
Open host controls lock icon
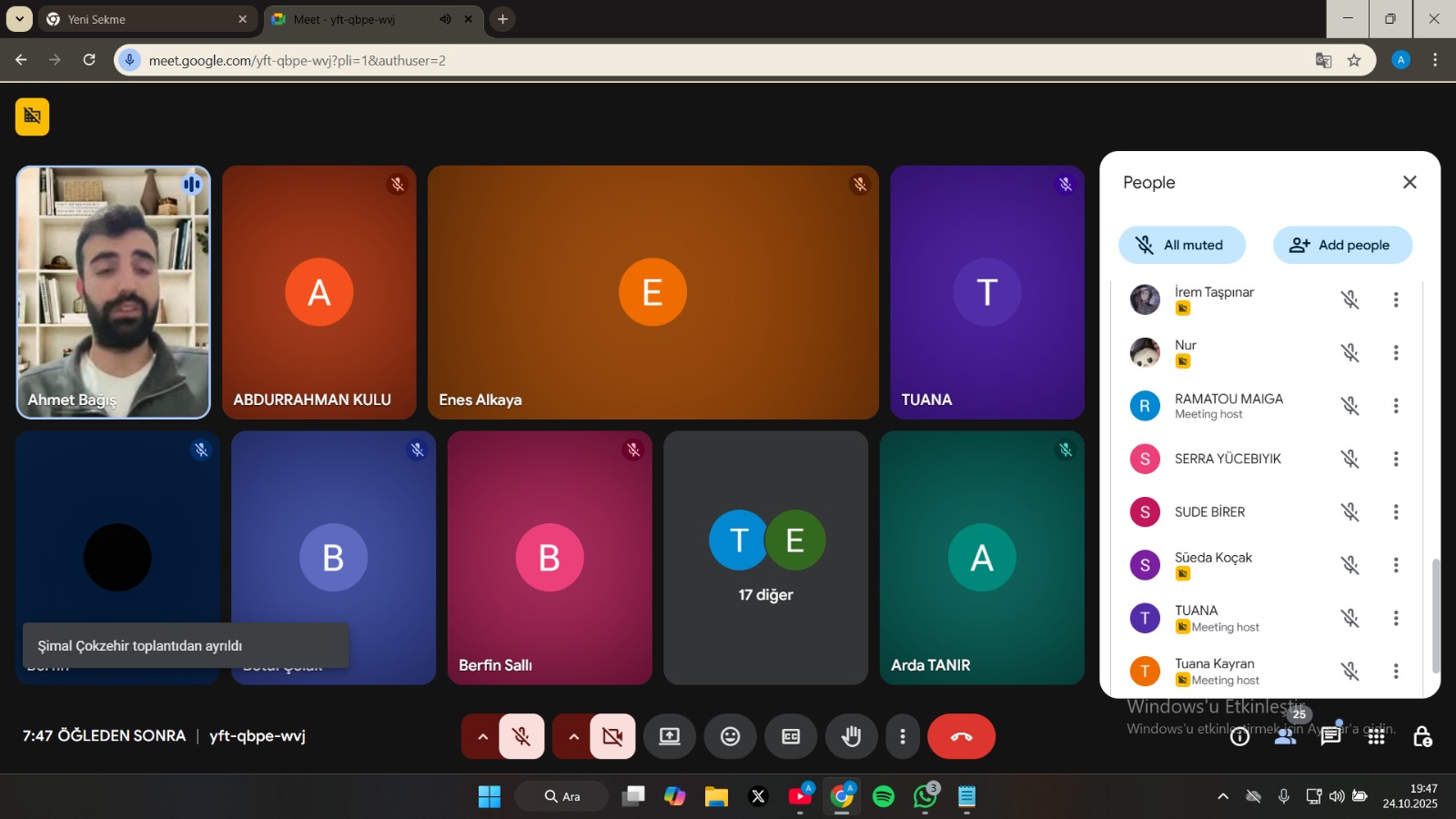click(1421, 736)
